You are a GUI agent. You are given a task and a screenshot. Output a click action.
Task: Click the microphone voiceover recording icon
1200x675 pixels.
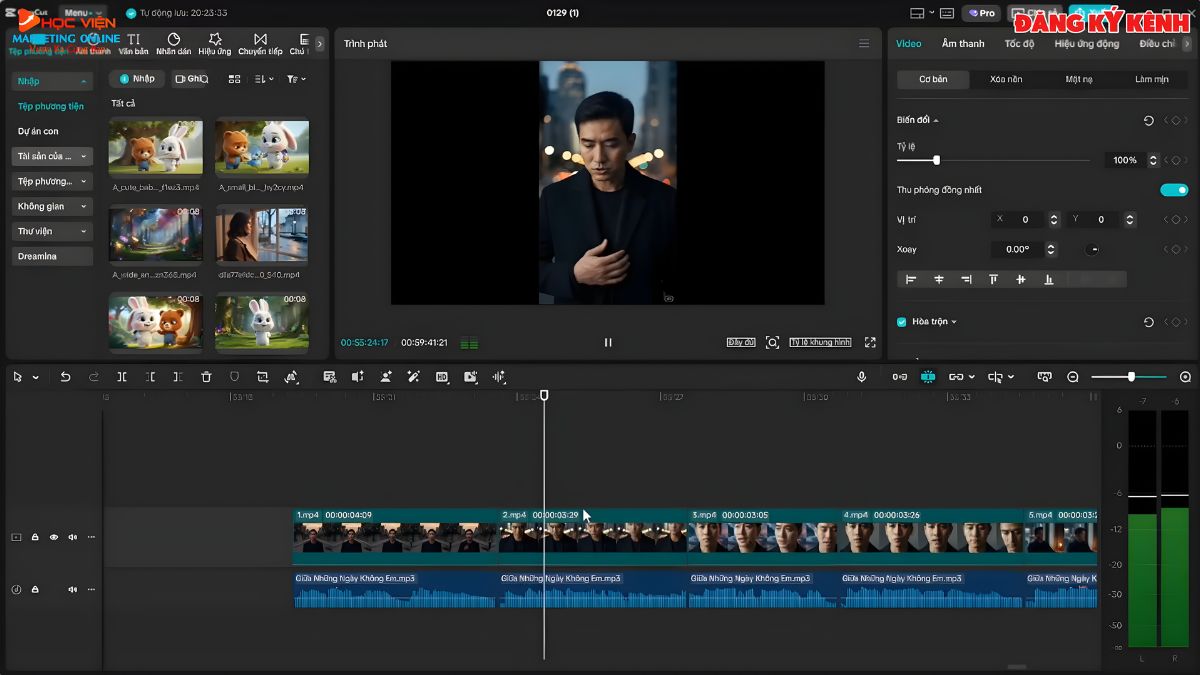coord(862,377)
